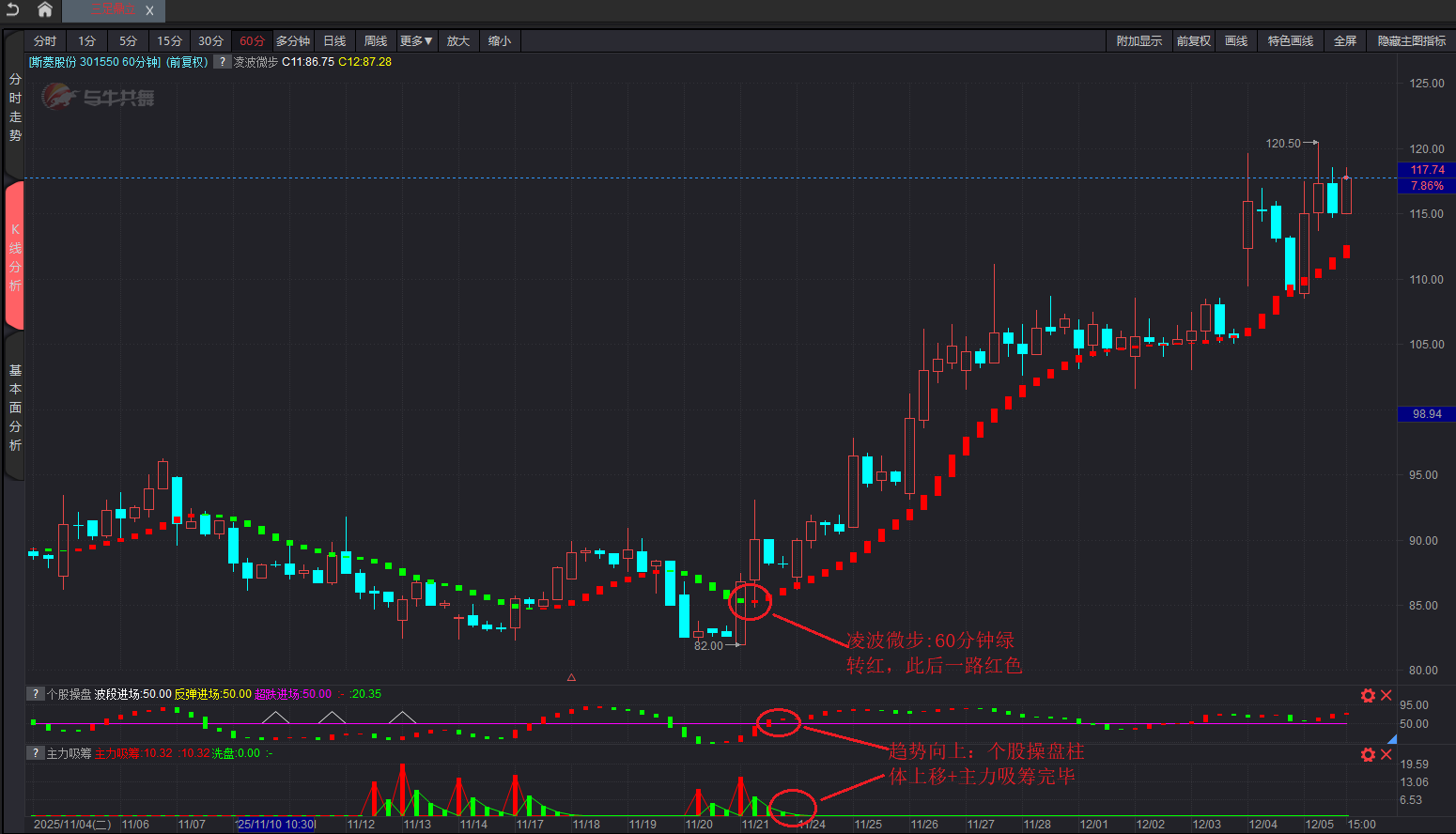
Task: Open the 附加显示 options menu
Action: coord(1138,41)
